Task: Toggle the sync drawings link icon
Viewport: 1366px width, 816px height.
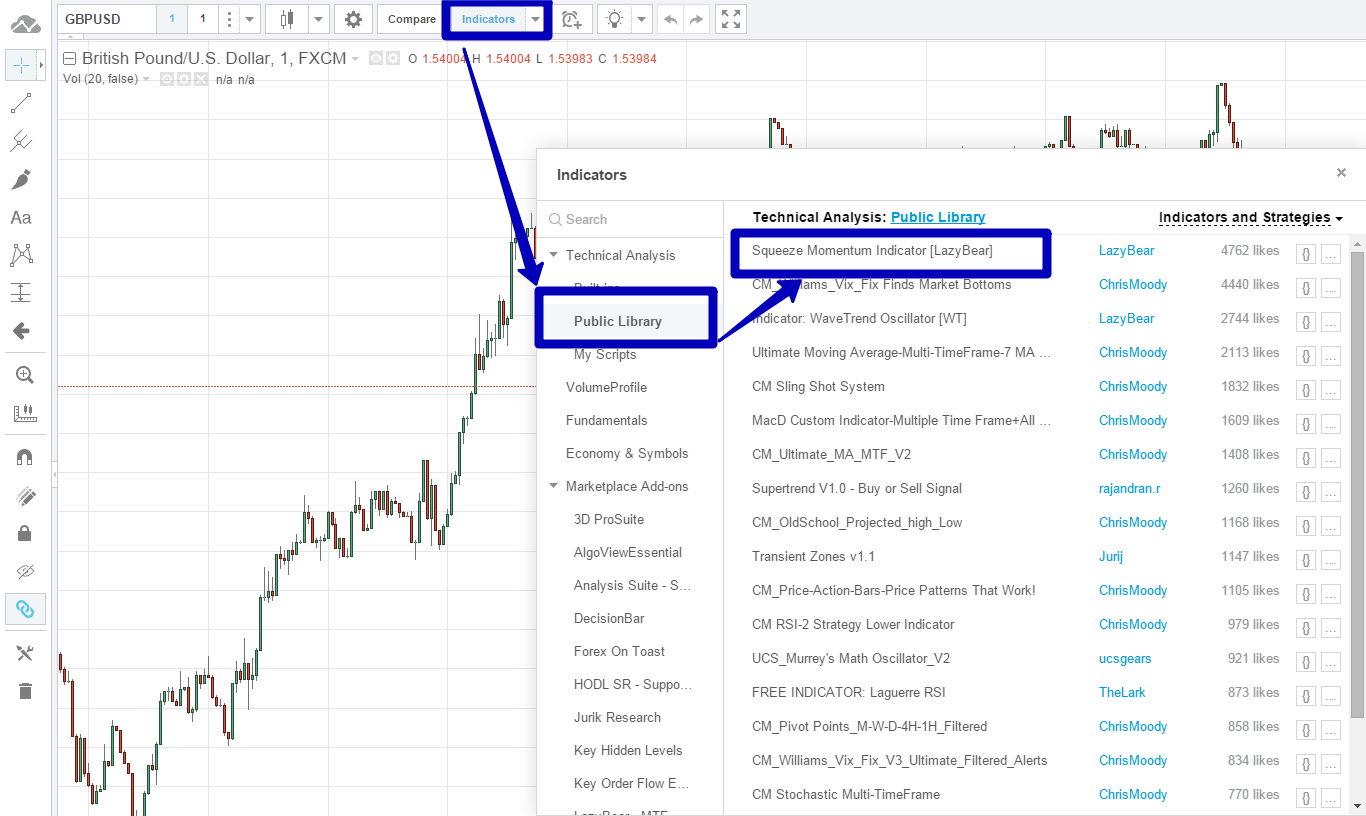Action: point(25,609)
